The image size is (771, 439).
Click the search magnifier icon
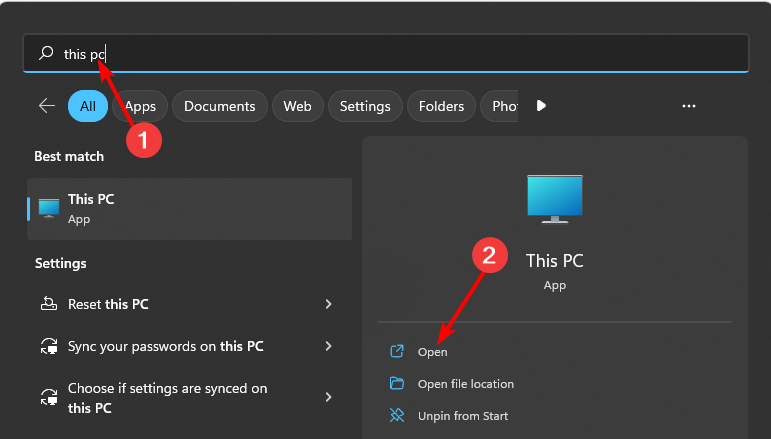[x=46, y=53]
